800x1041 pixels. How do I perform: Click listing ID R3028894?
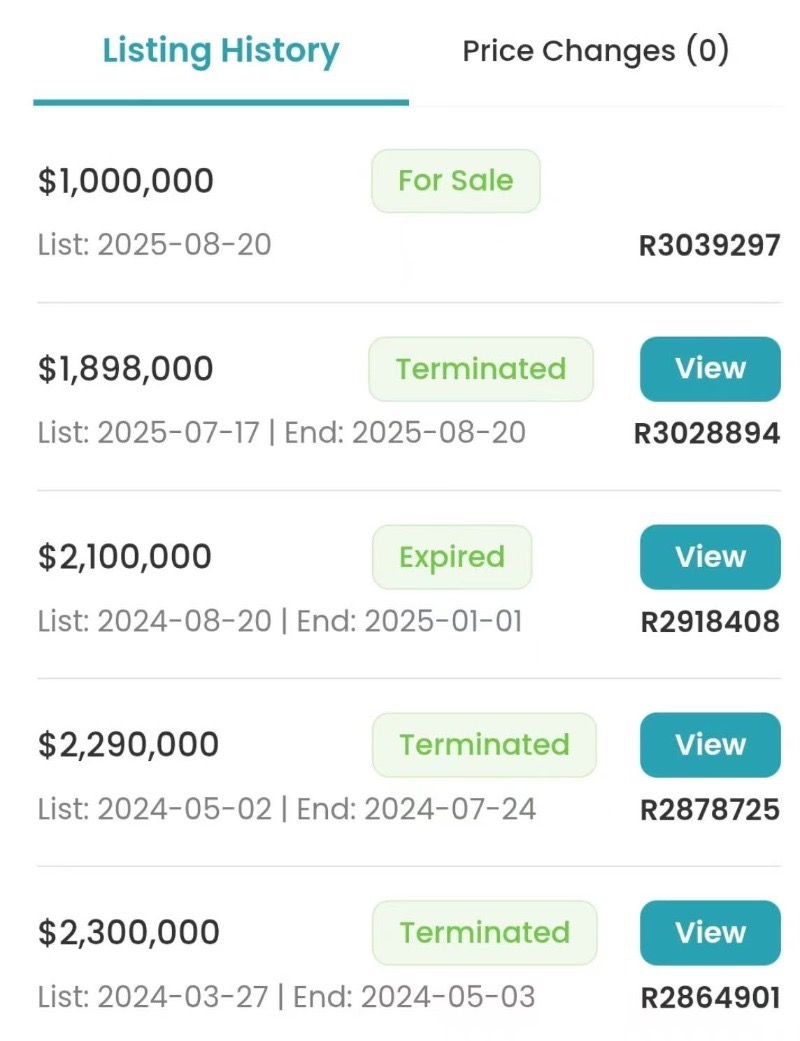coord(707,433)
